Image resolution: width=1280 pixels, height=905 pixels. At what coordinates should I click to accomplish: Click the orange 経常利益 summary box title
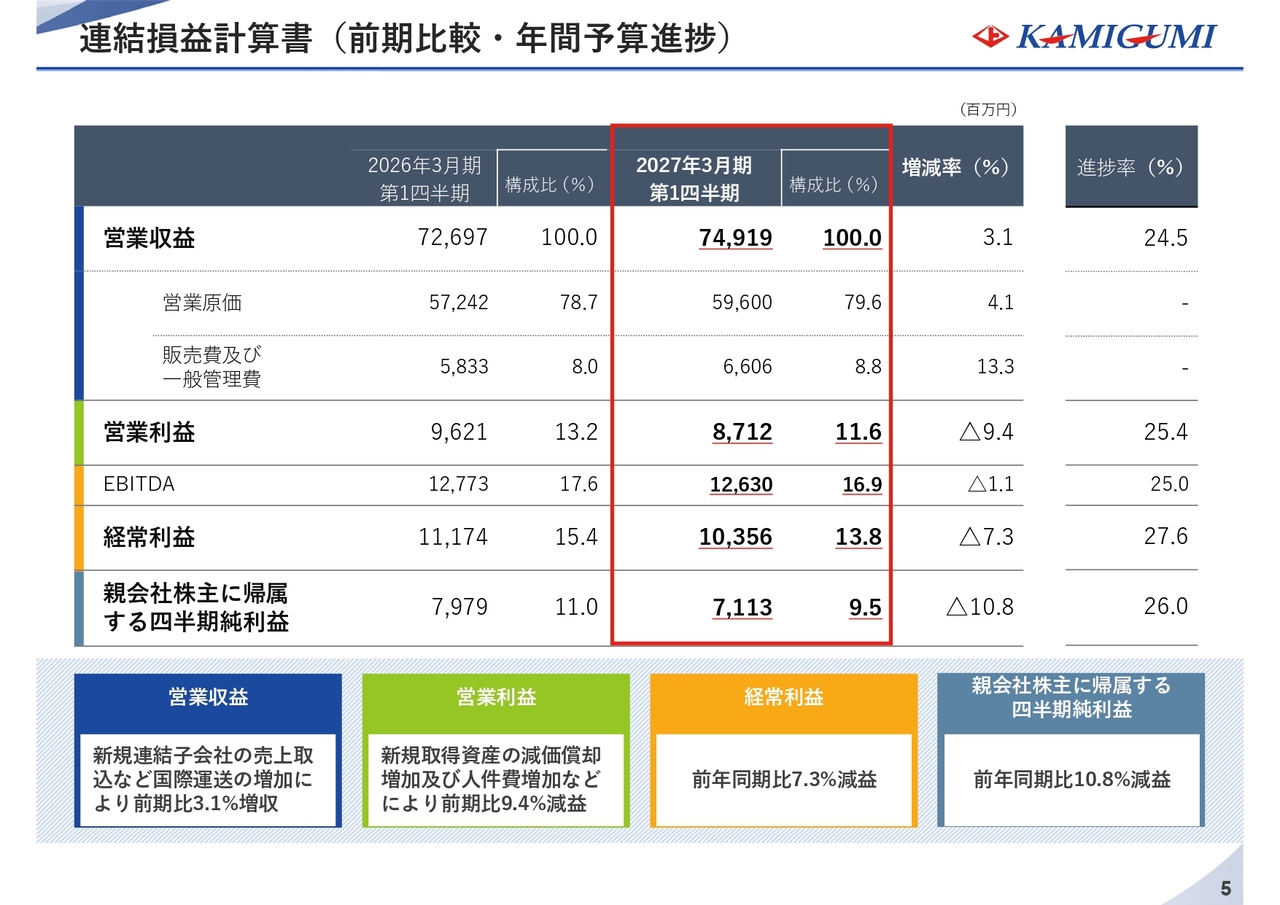coord(784,698)
